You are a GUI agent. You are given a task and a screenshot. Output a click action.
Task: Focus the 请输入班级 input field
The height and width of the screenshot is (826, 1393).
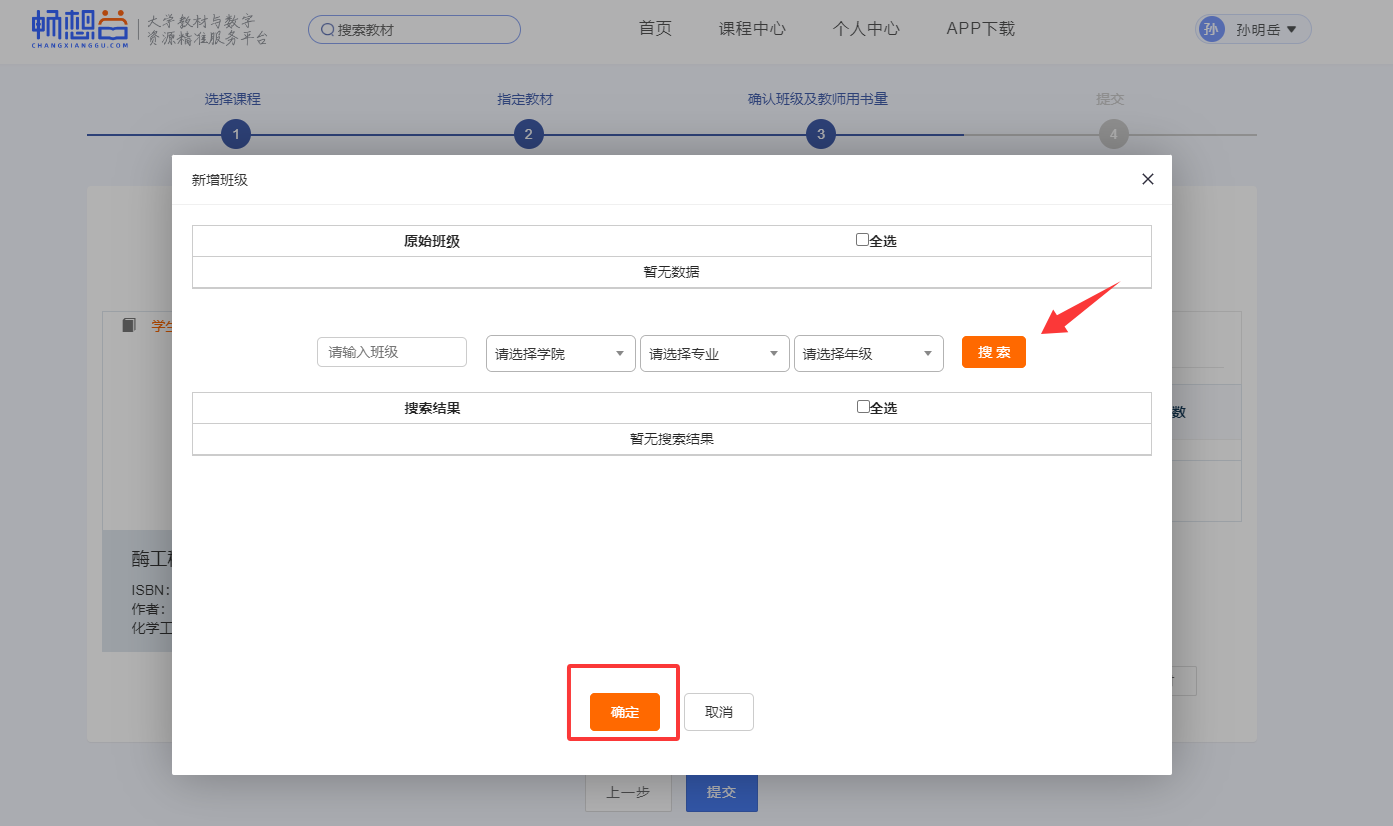(392, 352)
